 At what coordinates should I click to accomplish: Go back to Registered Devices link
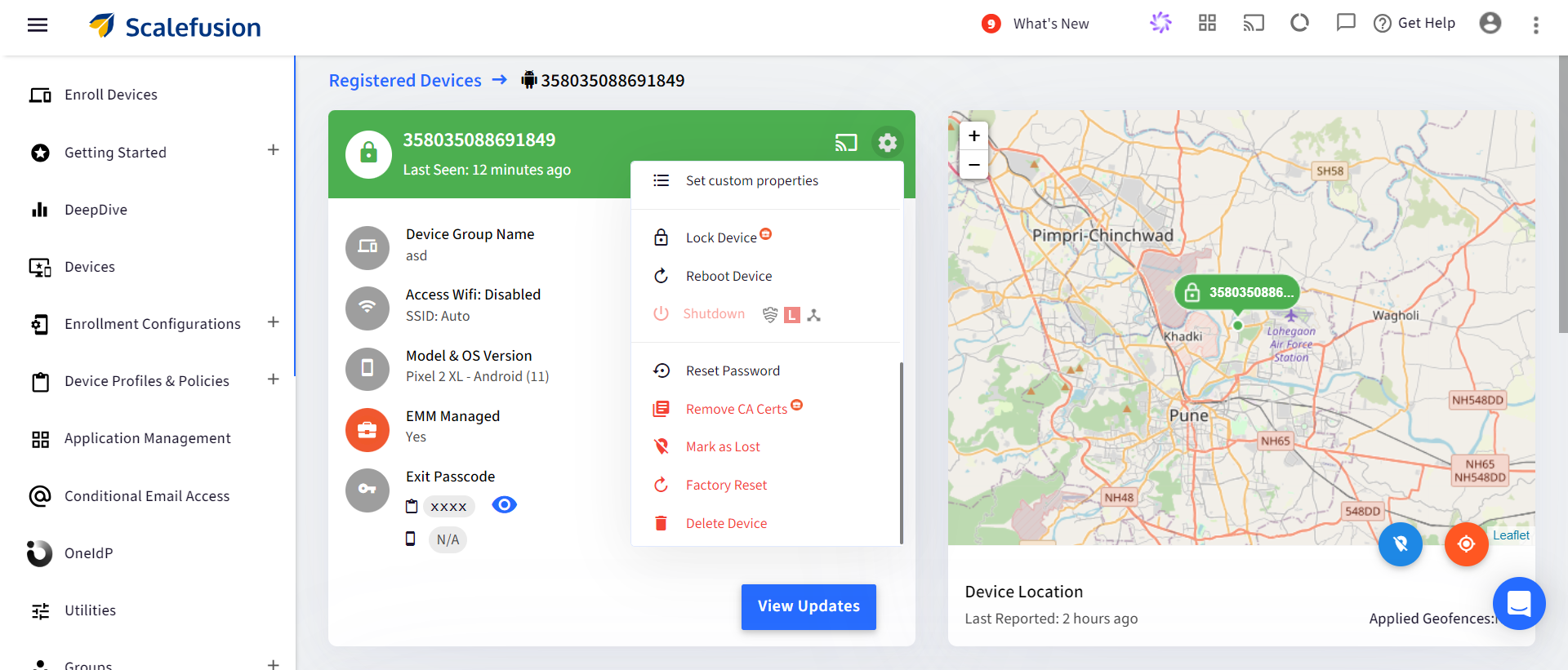(x=405, y=80)
